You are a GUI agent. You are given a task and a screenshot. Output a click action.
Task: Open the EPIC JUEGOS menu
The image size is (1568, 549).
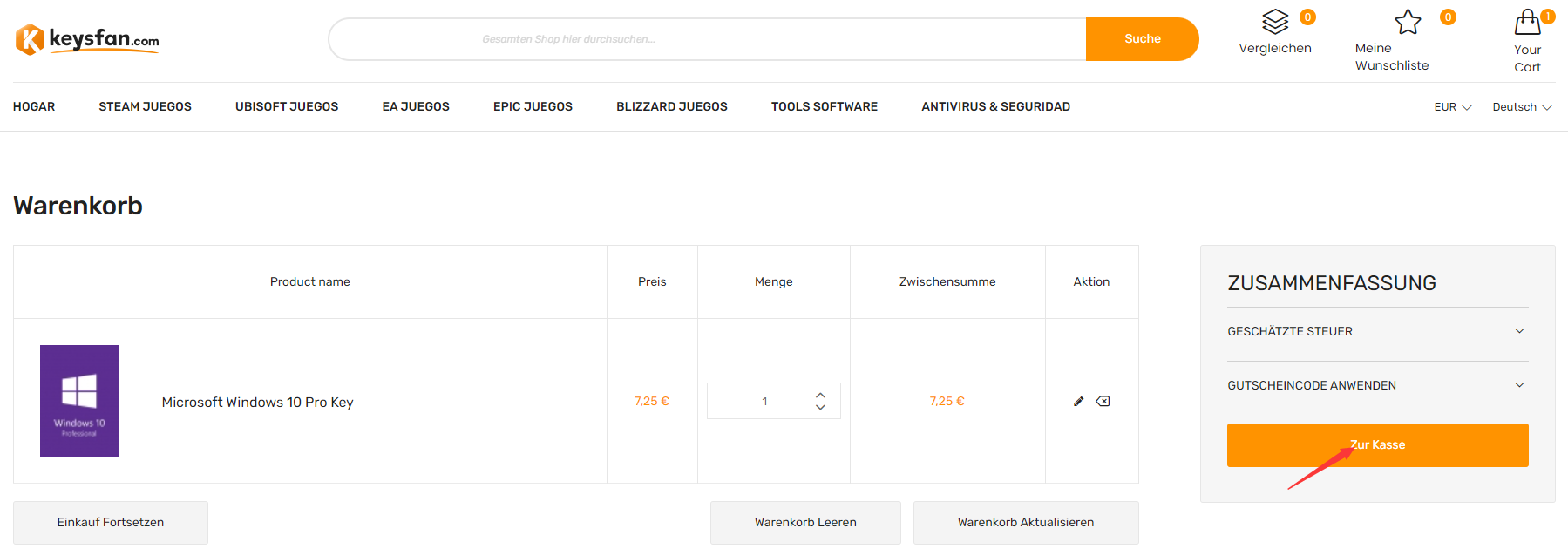pos(533,106)
